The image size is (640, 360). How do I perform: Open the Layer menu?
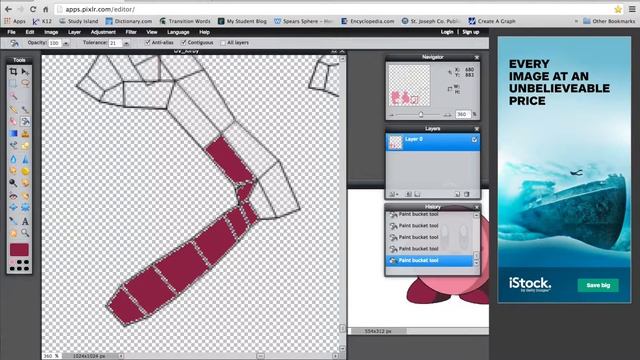click(74, 32)
